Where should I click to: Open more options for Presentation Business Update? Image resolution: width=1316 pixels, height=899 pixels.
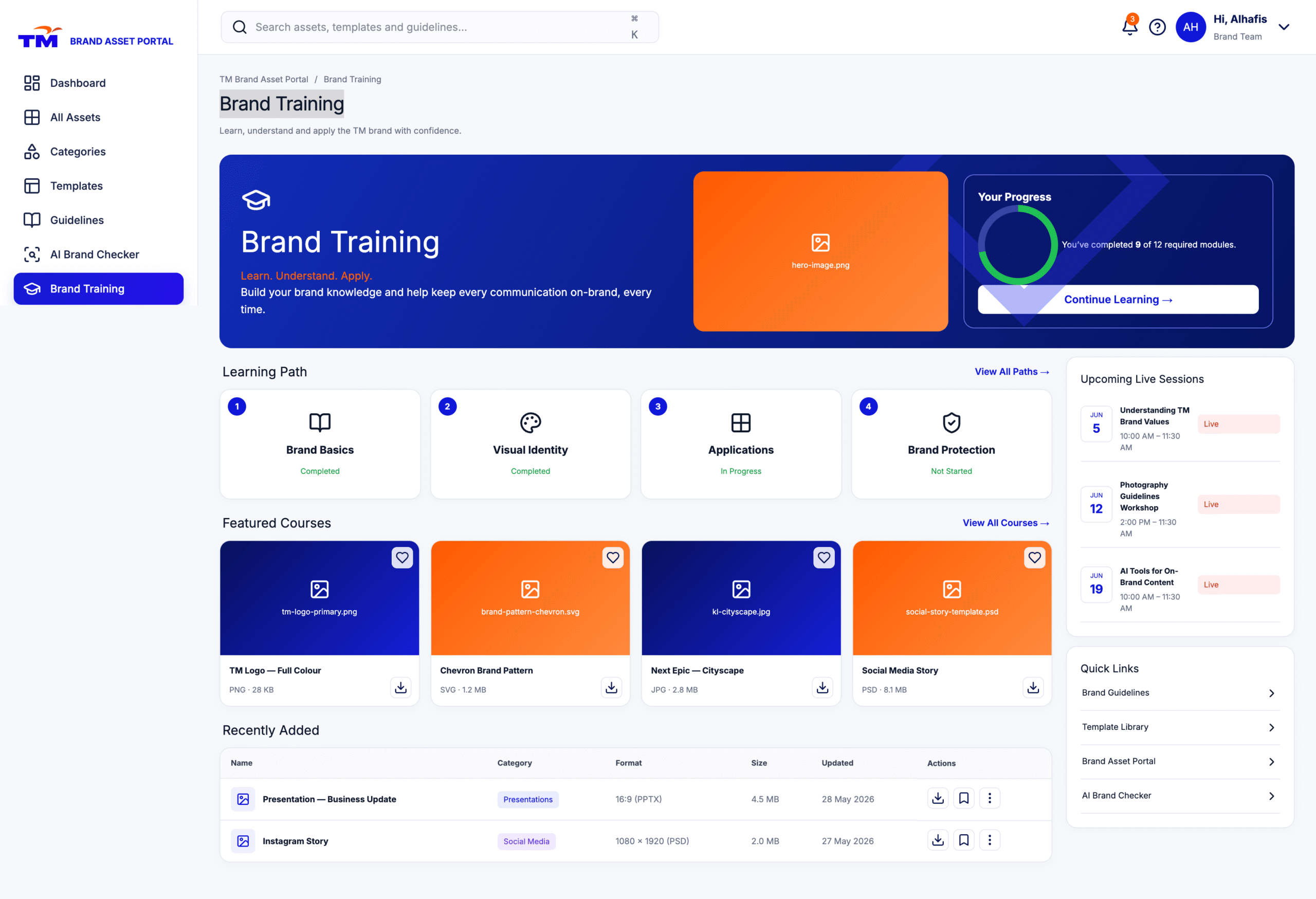[989, 798]
